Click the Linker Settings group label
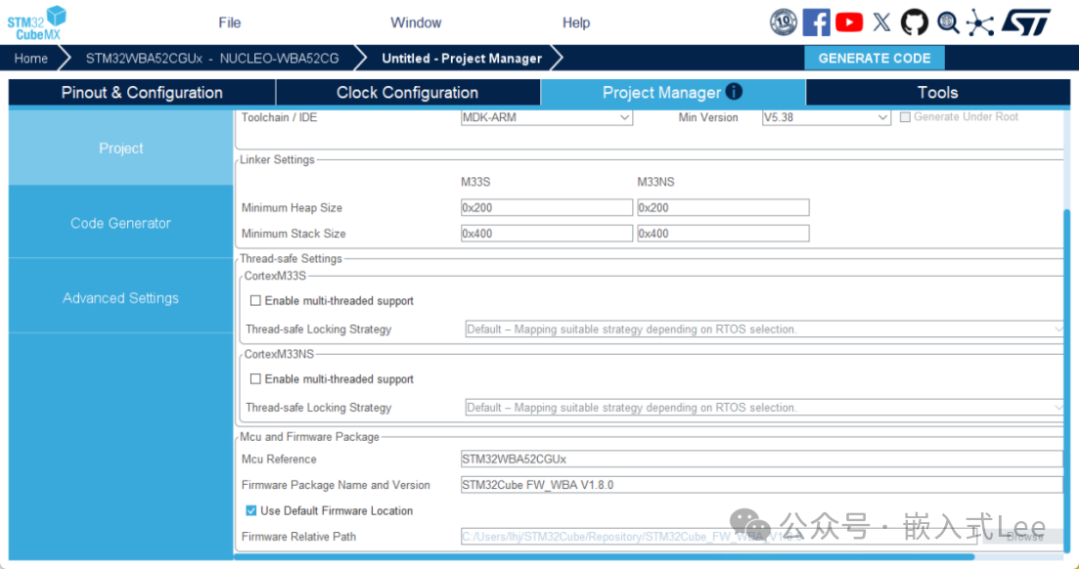The height and width of the screenshot is (569, 1080). point(277,160)
